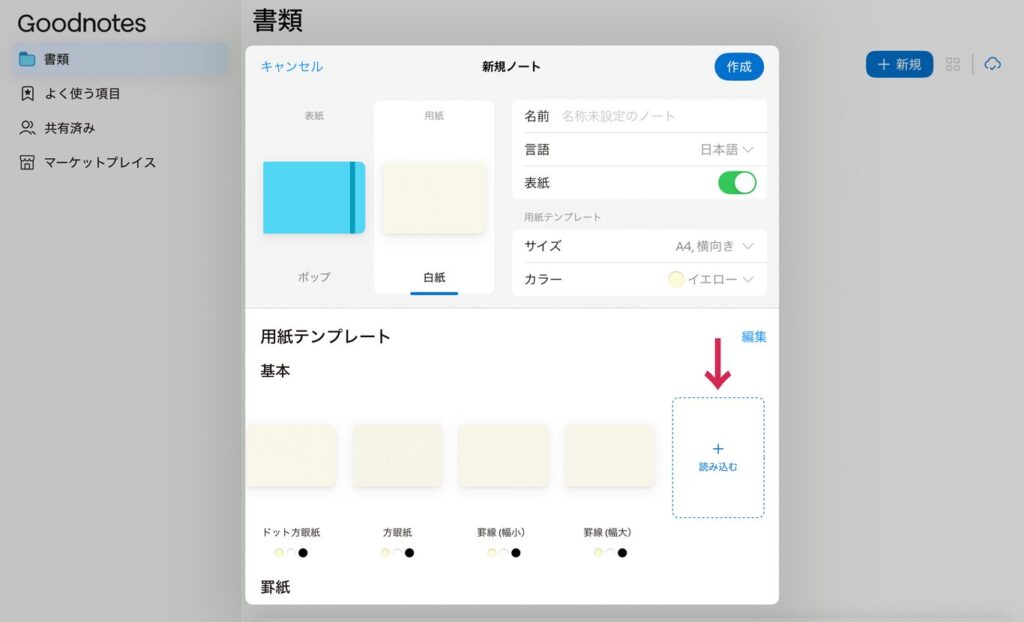Screen dimensions: 1024x622
Task: Open the カラー イエロー dropdown
Action: pyautogui.click(x=711, y=279)
